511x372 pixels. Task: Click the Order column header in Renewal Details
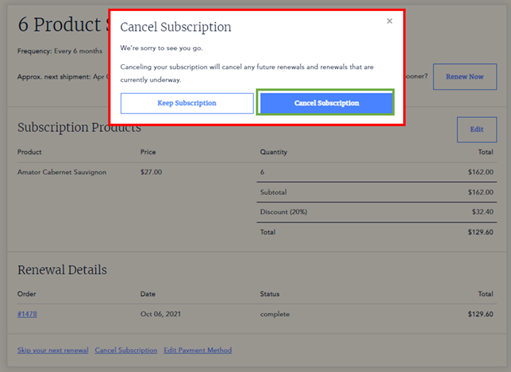[27, 294]
